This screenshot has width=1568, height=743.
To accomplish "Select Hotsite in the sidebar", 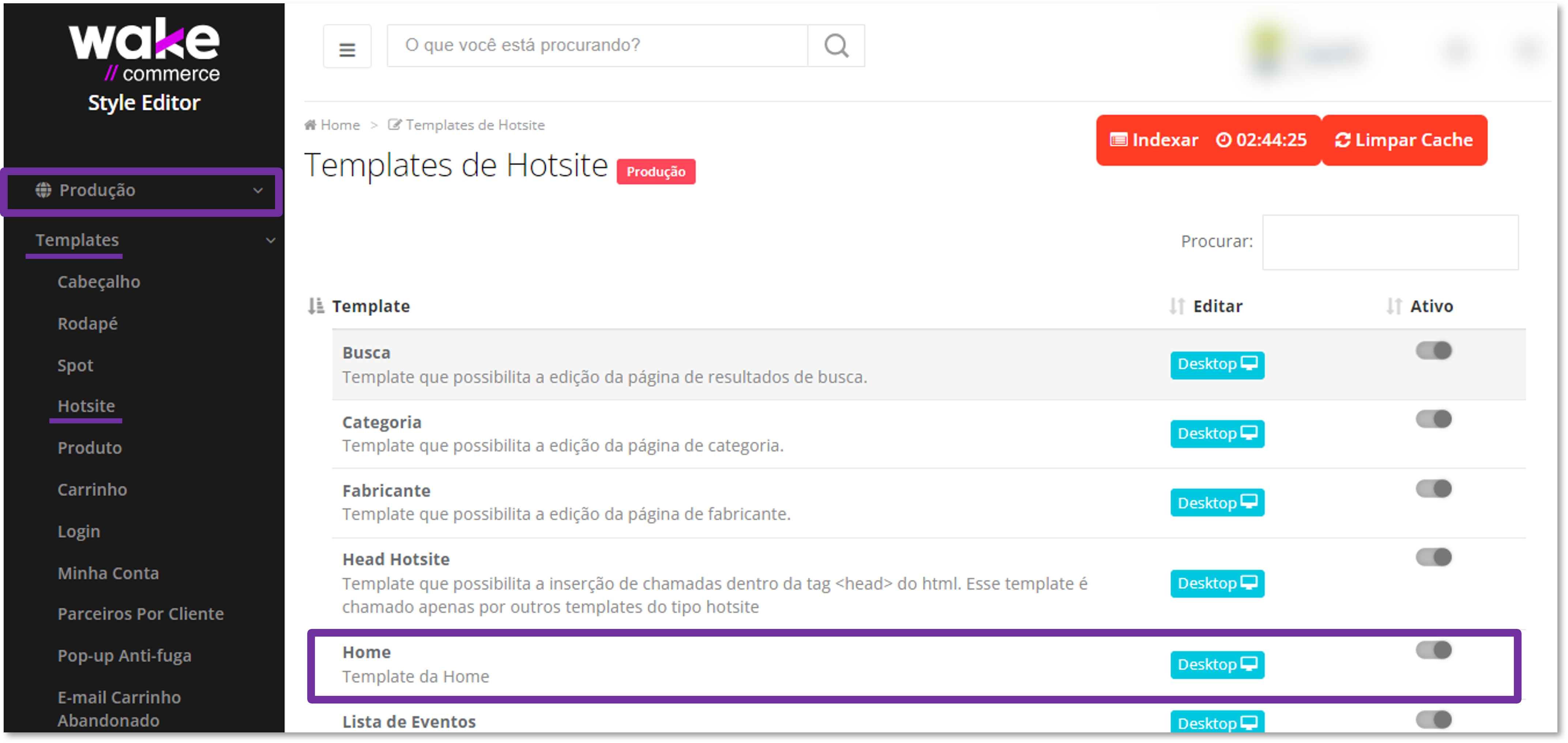I will pyautogui.click(x=86, y=406).
